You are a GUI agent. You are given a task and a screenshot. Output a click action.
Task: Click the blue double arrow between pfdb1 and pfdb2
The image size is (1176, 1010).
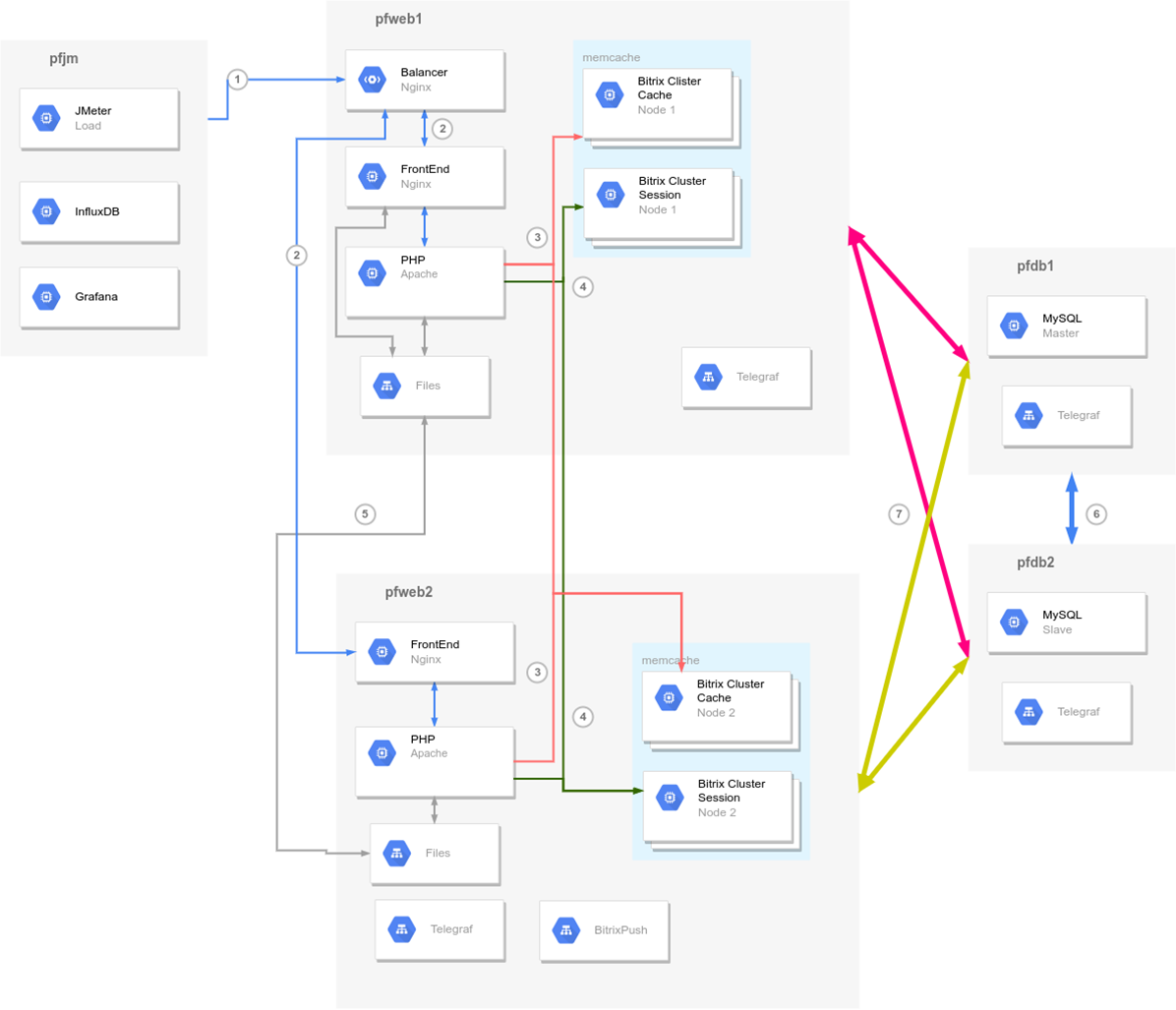(1072, 509)
